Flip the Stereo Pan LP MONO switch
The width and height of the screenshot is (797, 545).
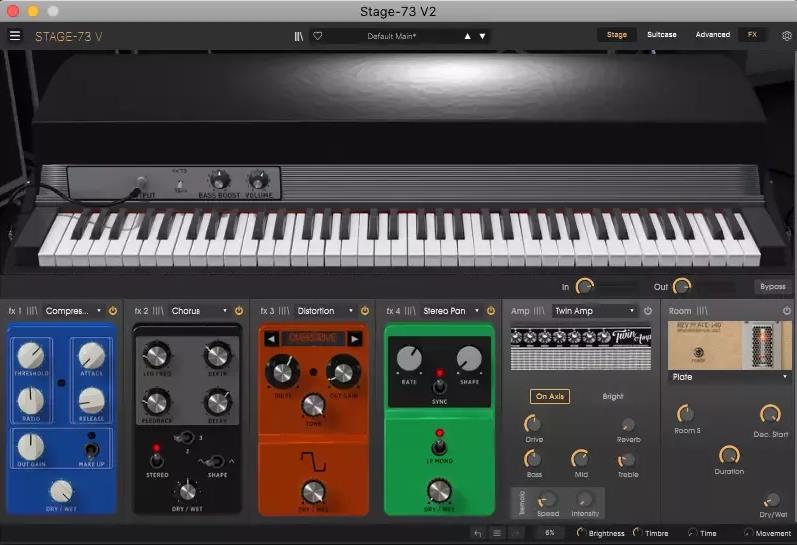click(440, 447)
